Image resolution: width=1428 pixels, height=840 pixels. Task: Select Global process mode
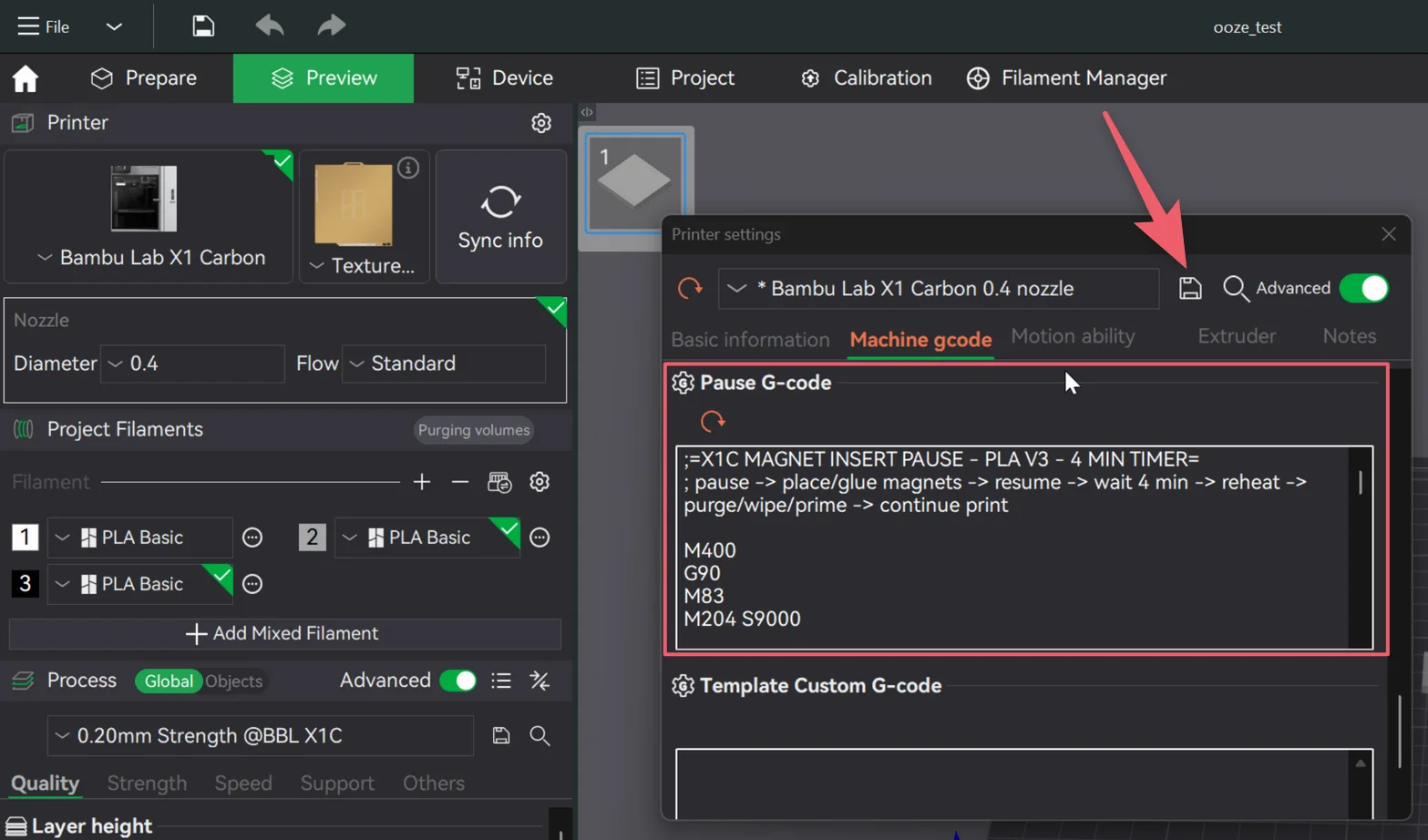pyautogui.click(x=169, y=681)
